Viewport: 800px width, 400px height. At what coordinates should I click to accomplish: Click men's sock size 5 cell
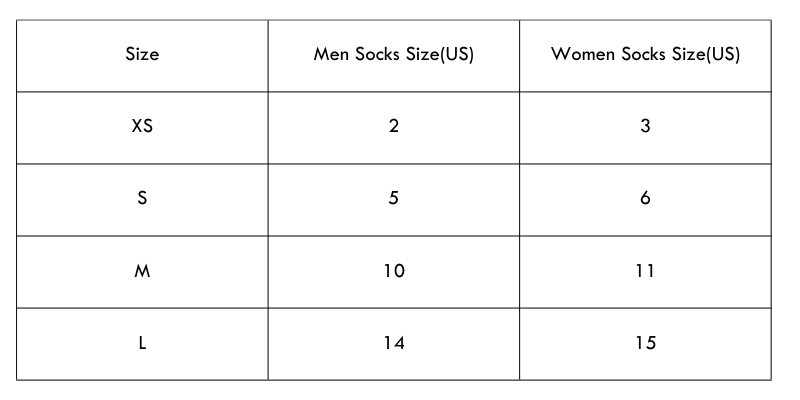coord(393,197)
